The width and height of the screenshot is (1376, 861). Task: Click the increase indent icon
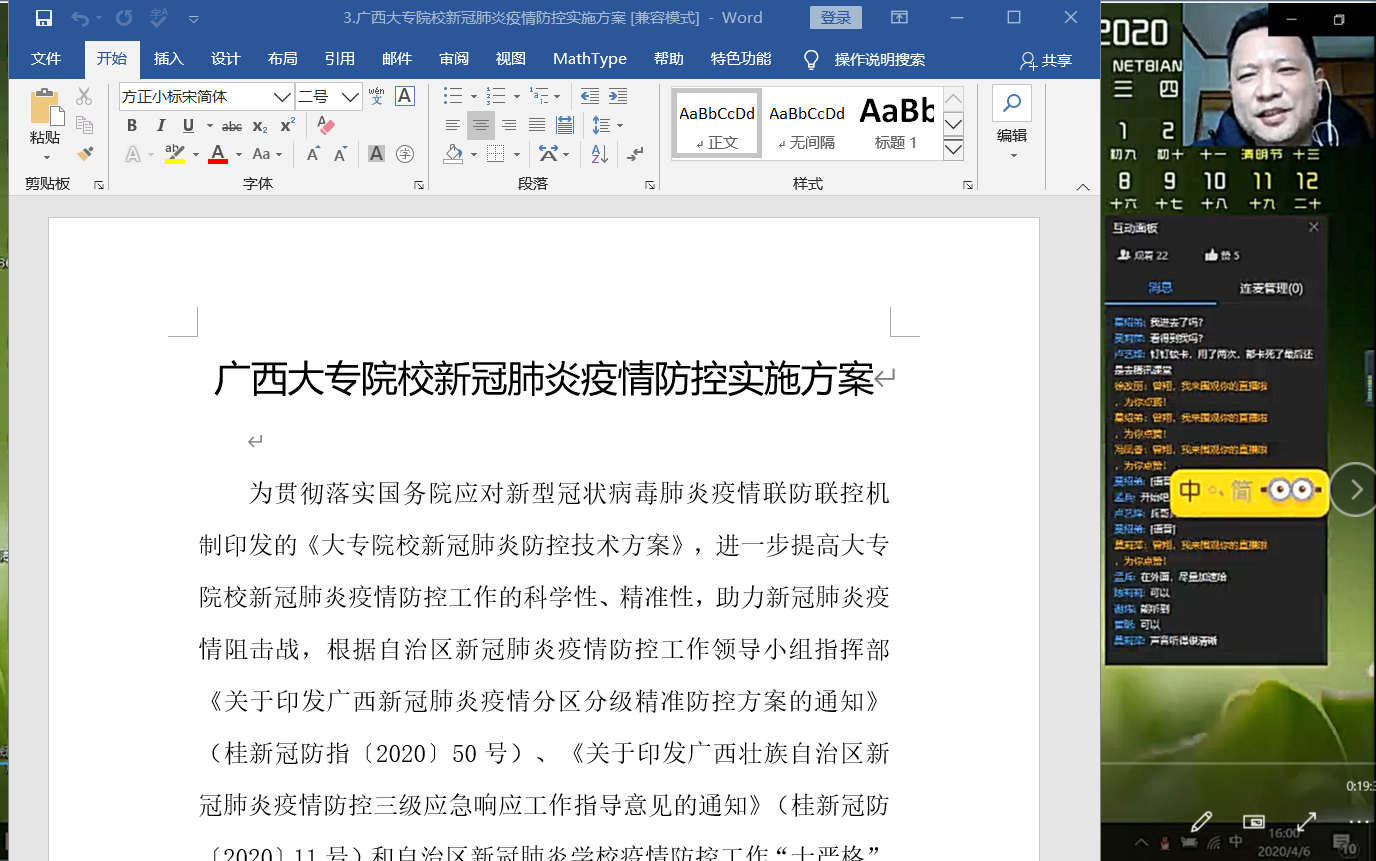(x=618, y=97)
